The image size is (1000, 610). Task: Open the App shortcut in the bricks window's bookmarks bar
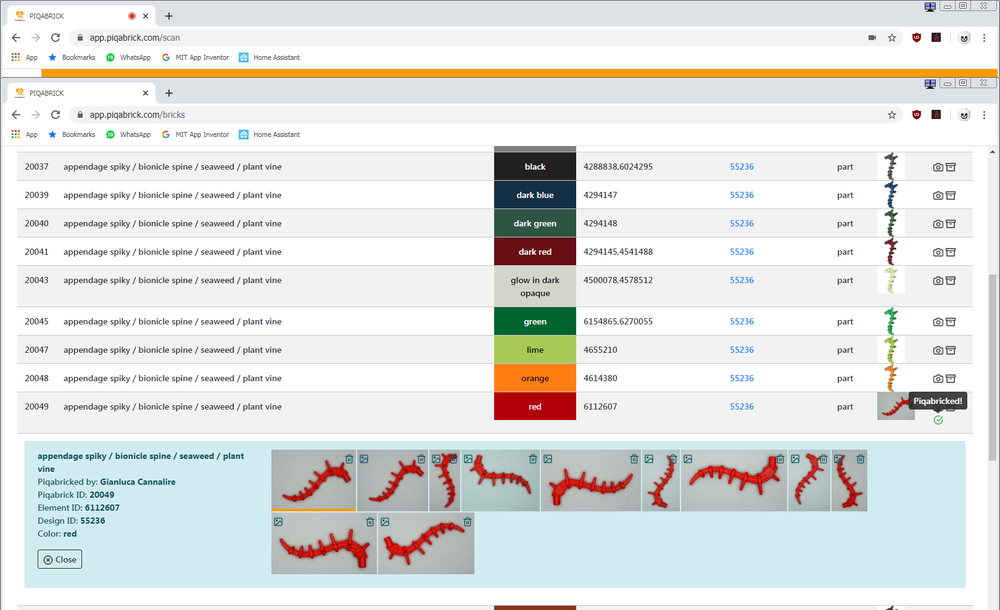point(25,135)
